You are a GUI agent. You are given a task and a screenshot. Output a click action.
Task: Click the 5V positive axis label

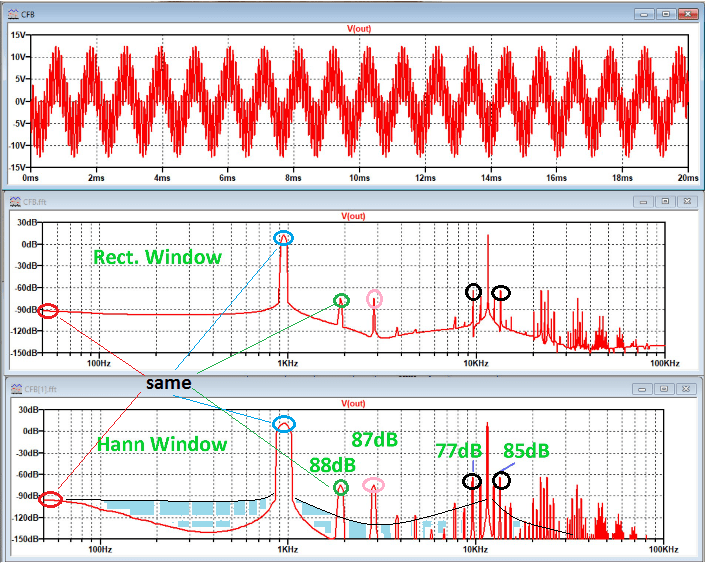pos(20,79)
